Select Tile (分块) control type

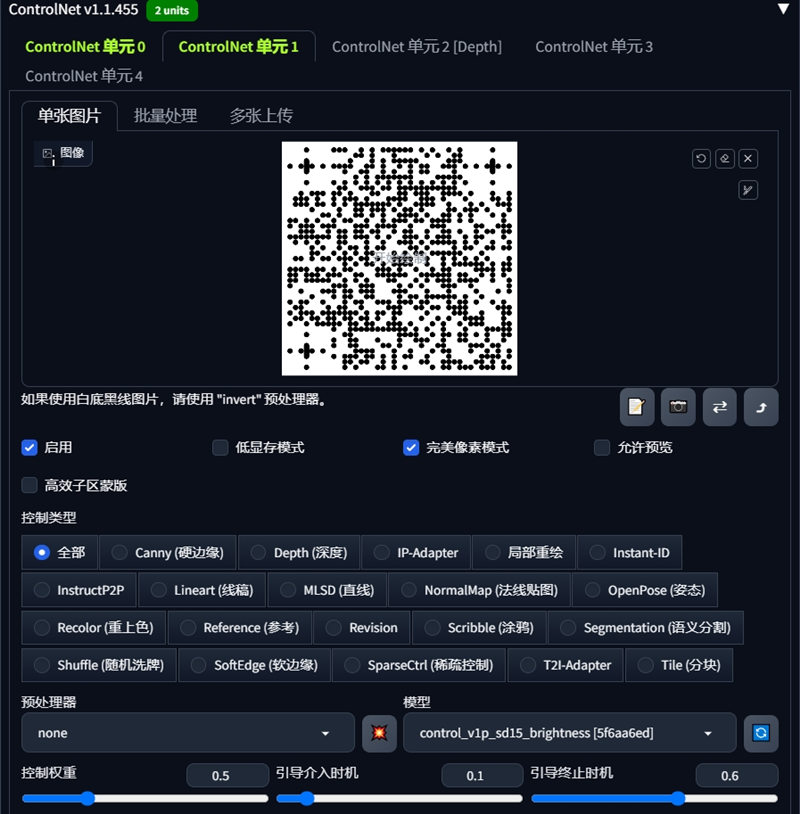pyautogui.click(x=679, y=665)
